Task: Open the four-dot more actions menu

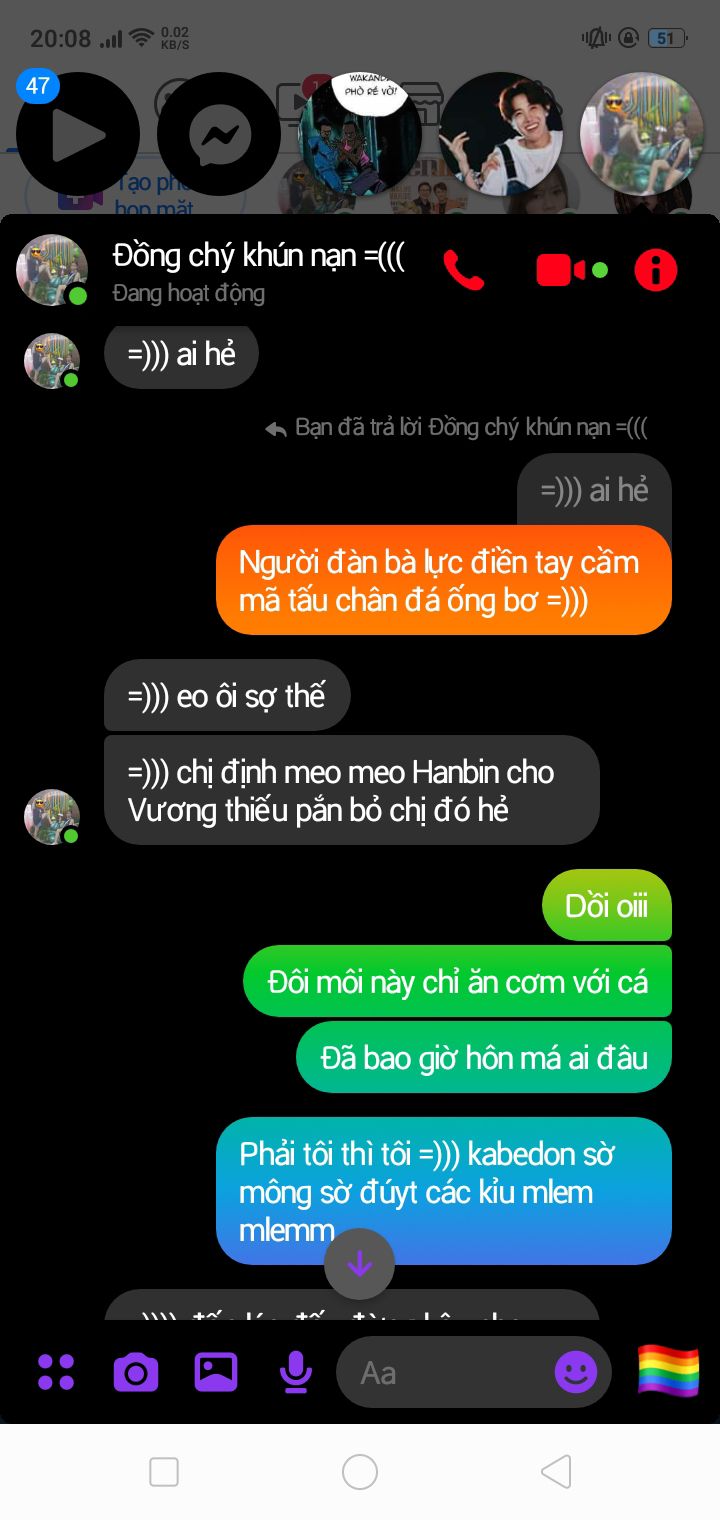Action: (56, 1372)
